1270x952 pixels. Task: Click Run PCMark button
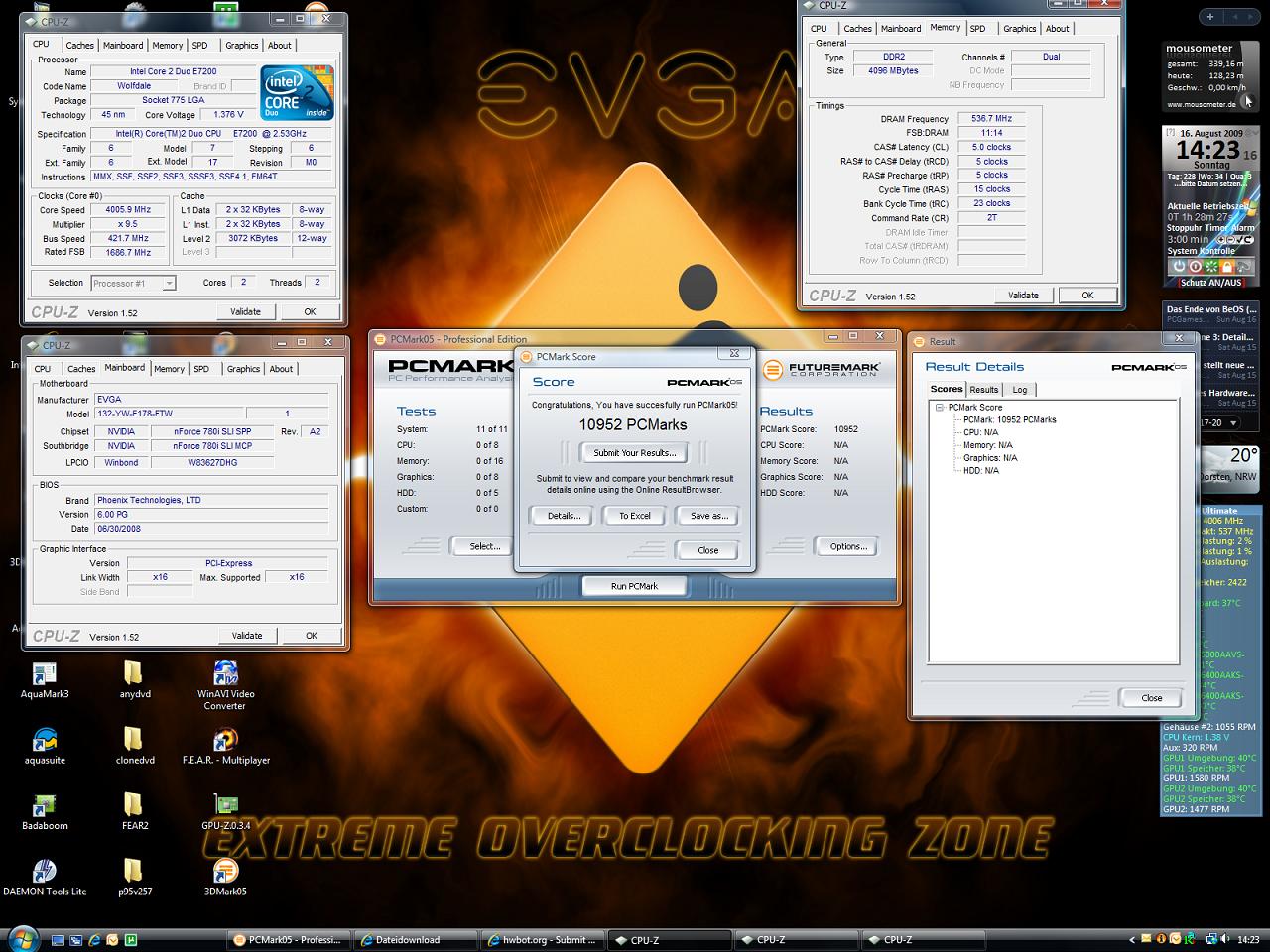[634, 586]
